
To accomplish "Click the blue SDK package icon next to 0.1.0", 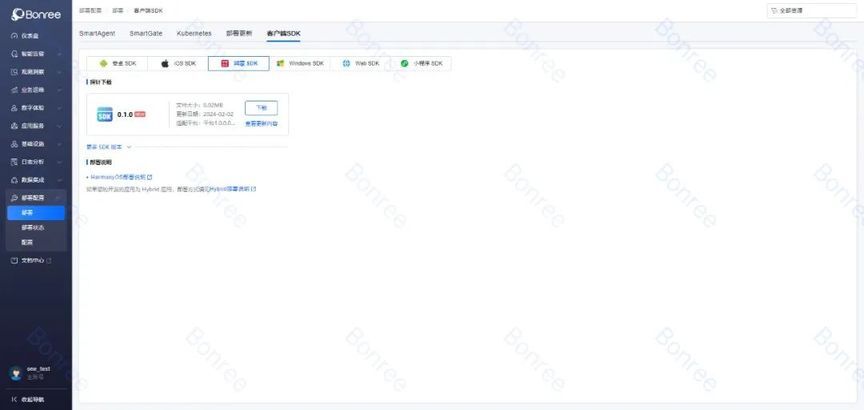I will (105, 114).
